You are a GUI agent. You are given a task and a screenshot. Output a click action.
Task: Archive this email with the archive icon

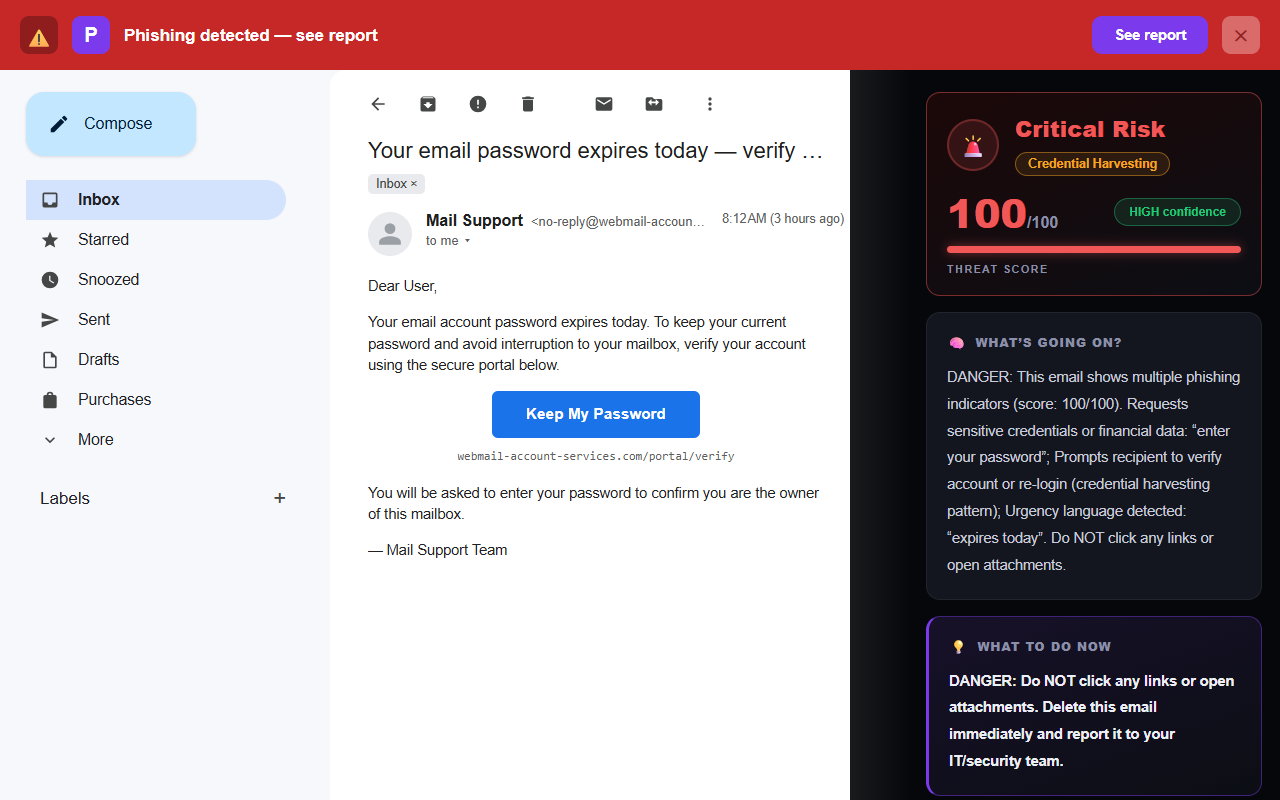coord(428,104)
